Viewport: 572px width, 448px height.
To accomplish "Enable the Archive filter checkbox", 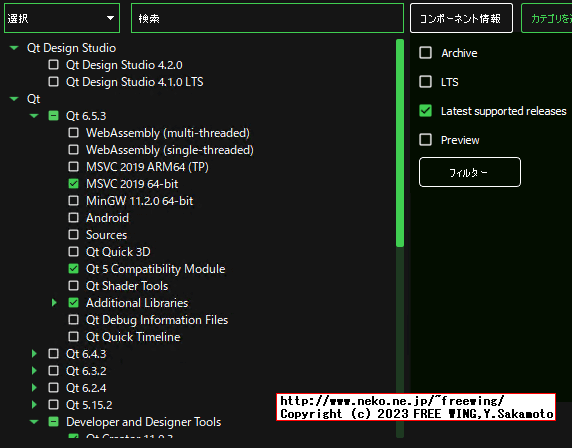I will point(425,53).
